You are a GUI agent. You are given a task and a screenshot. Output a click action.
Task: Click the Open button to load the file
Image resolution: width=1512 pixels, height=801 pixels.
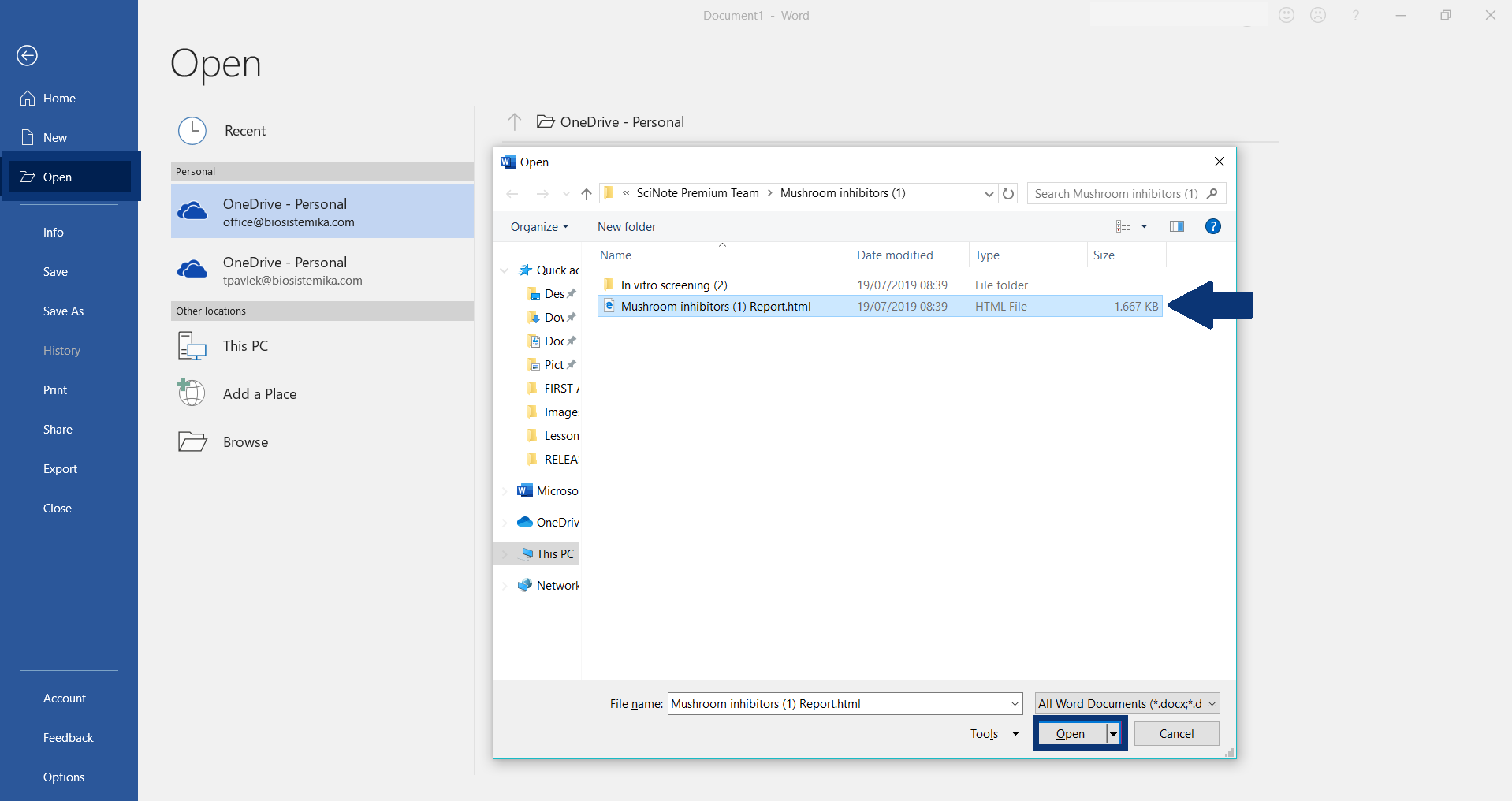(1072, 733)
